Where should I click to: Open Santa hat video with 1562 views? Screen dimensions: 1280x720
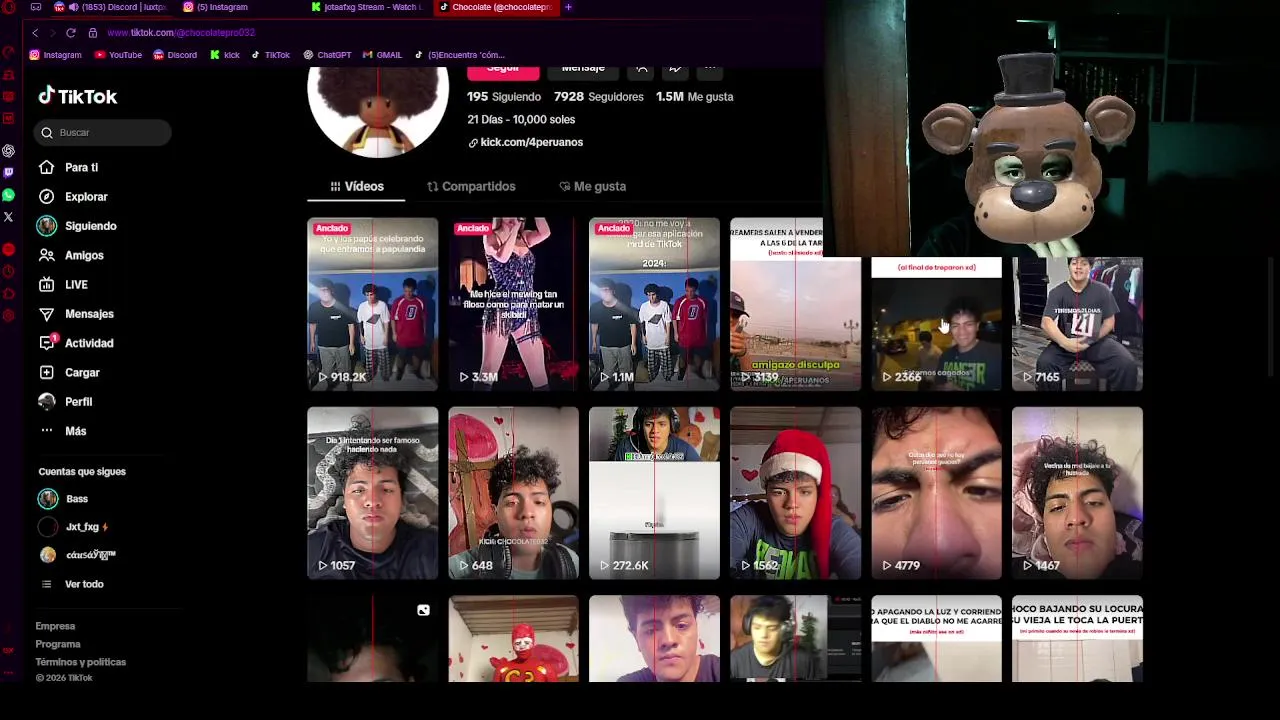(x=795, y=493)
